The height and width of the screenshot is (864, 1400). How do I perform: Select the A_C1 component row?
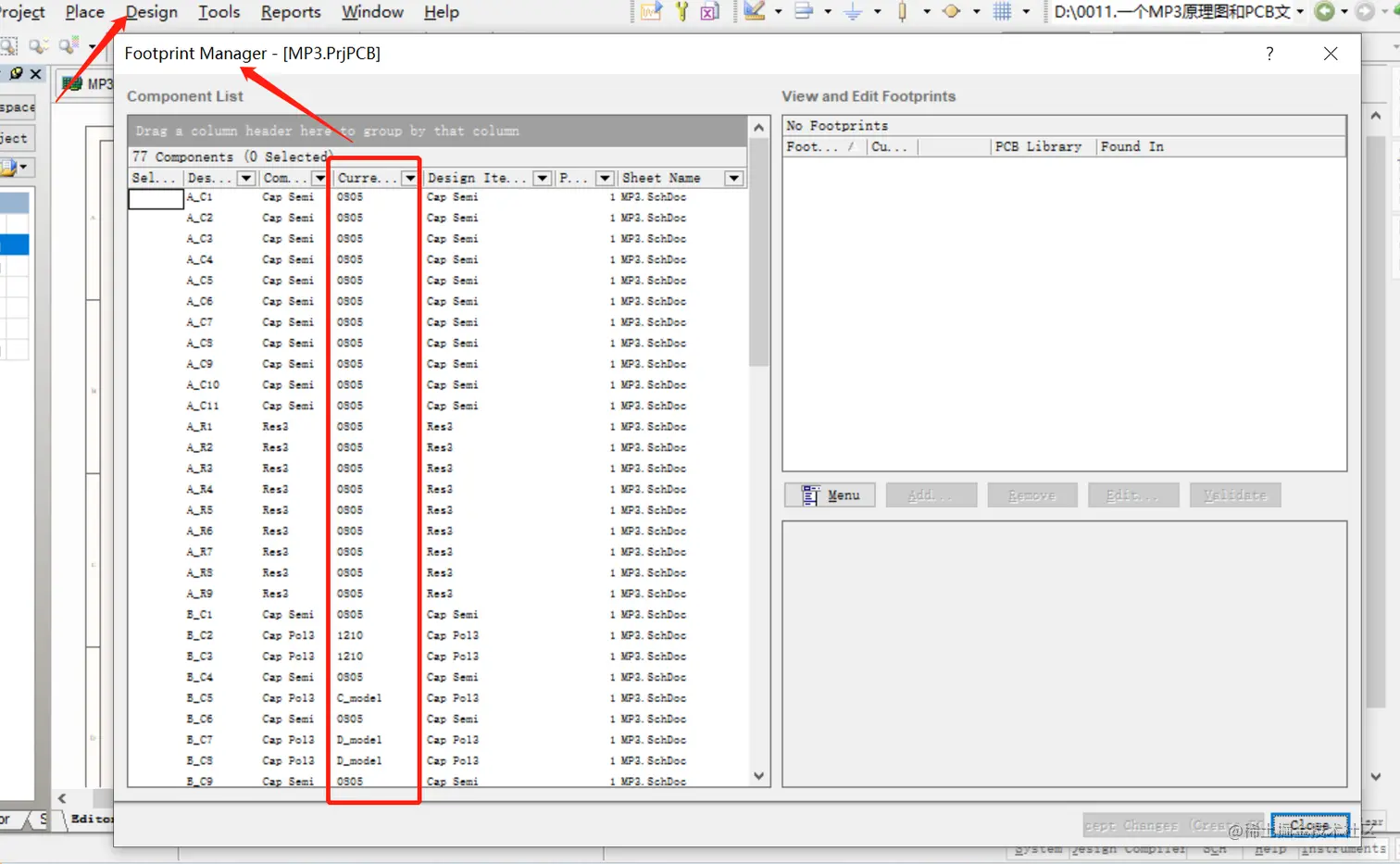(437, 197)
